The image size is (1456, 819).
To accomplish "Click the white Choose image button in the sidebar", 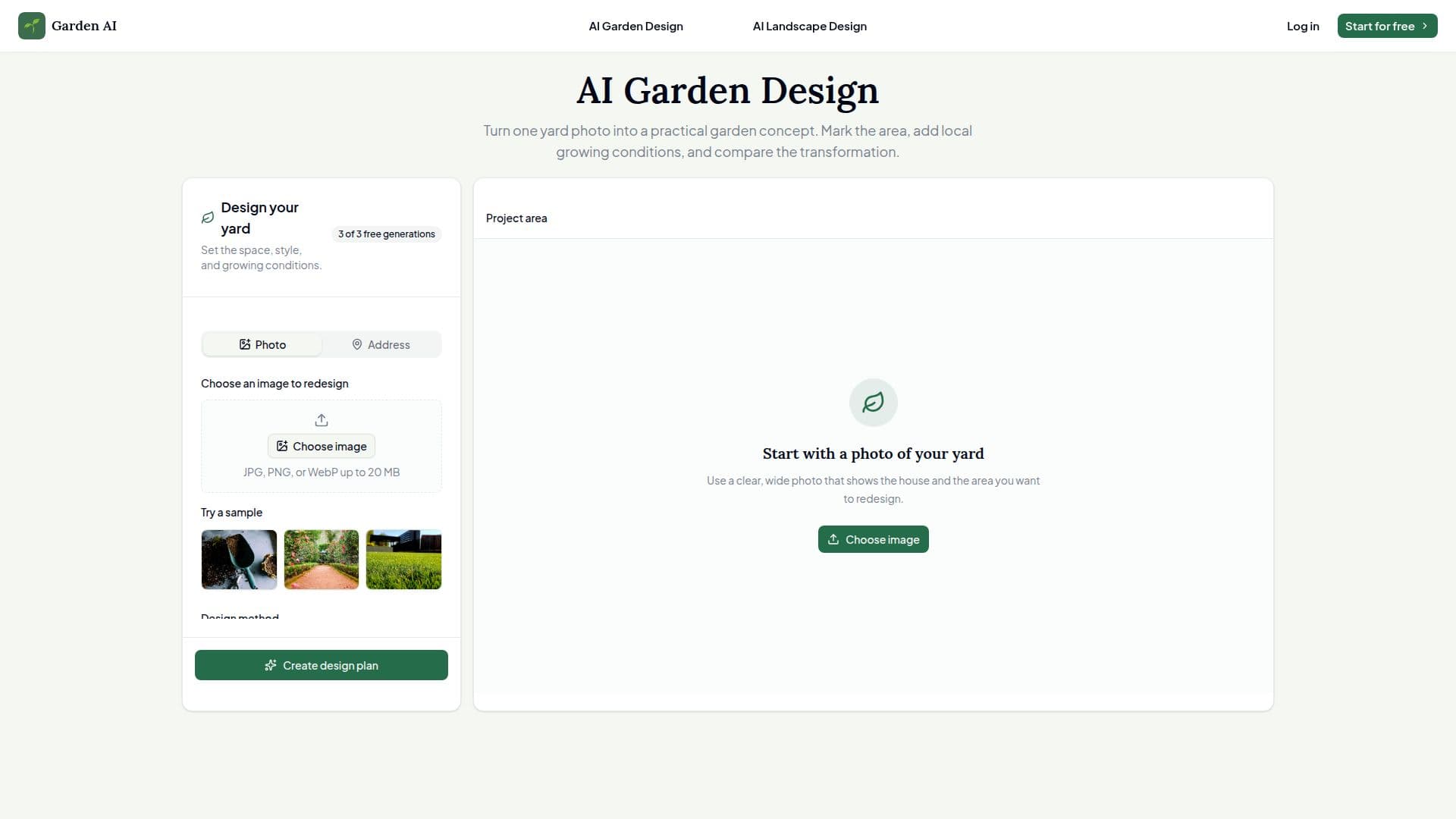I will click(x=322, y=446).
